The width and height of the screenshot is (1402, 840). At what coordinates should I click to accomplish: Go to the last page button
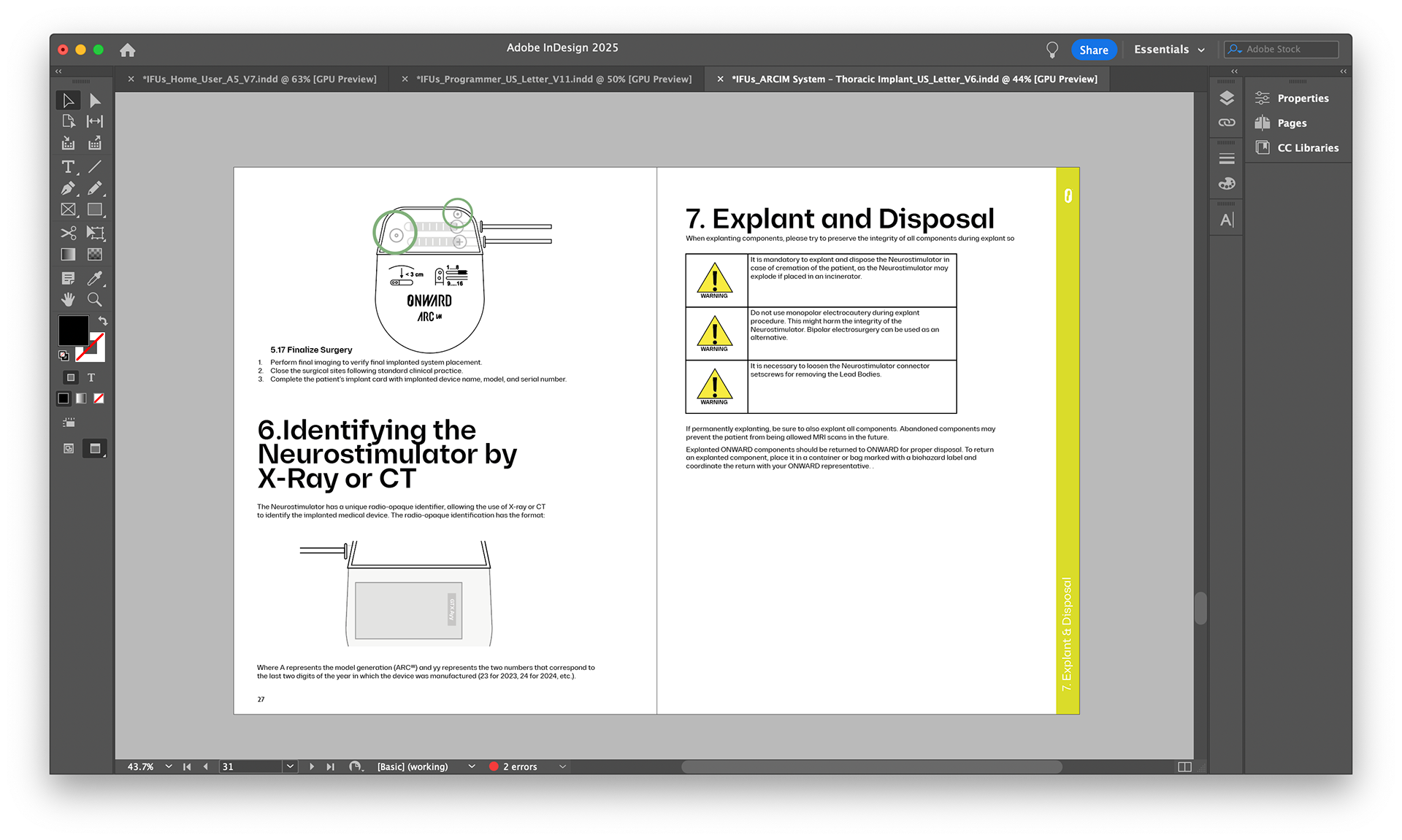pos(330,766)
